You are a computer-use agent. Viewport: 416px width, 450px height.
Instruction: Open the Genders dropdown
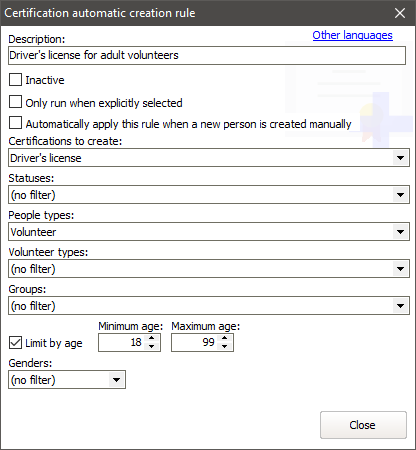click(x=116, y=380)
